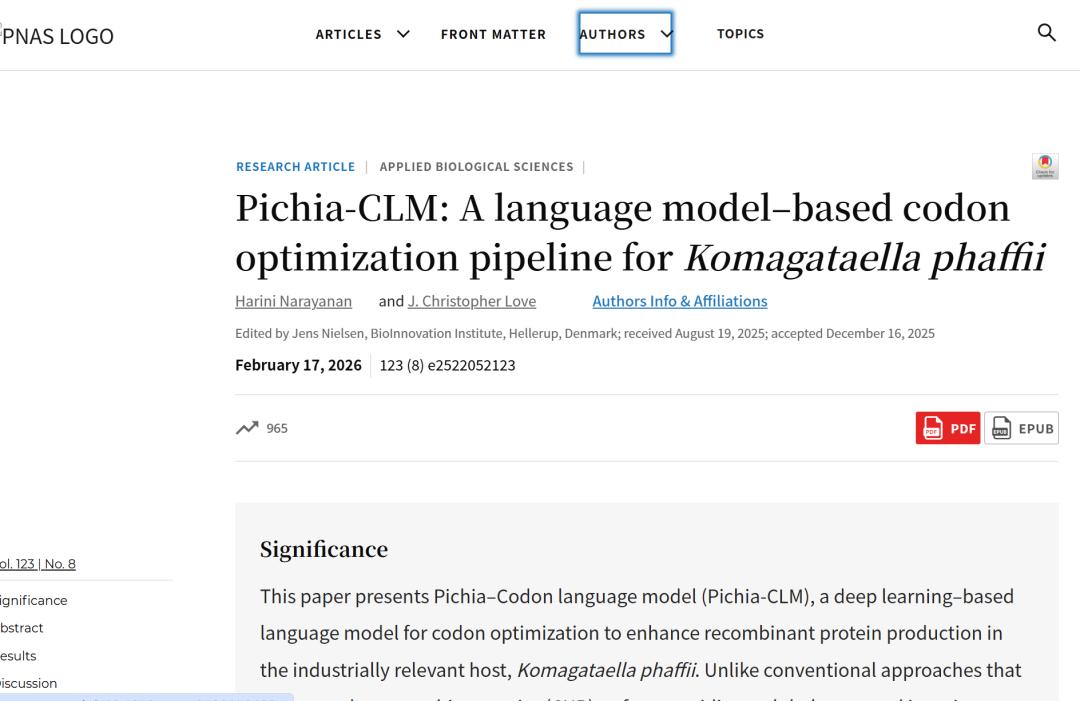
Task: Open the EPUB version of article
Action: [1021, 428]
